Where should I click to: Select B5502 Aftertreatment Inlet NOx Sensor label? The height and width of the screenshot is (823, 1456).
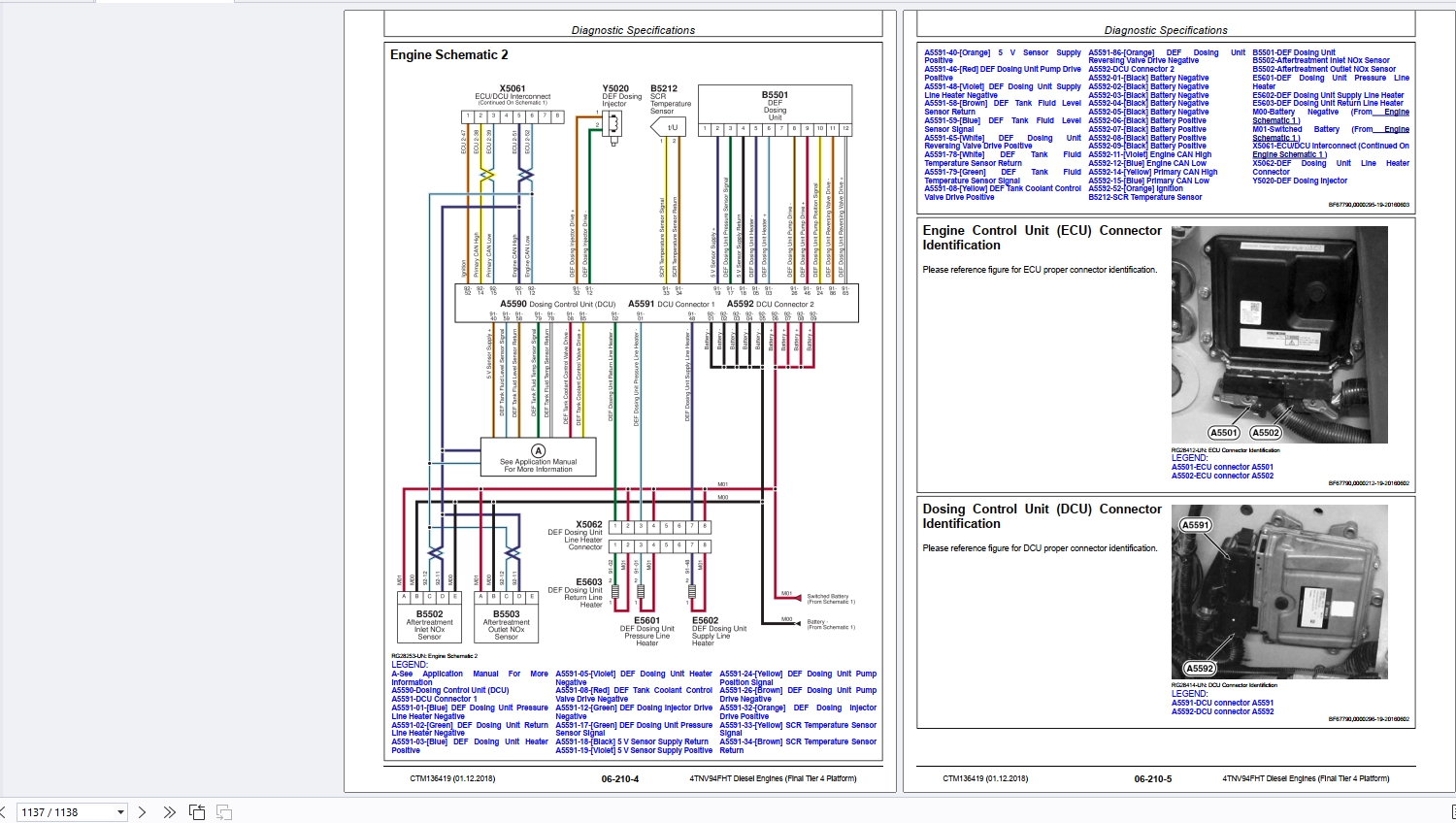coord(429,624)
